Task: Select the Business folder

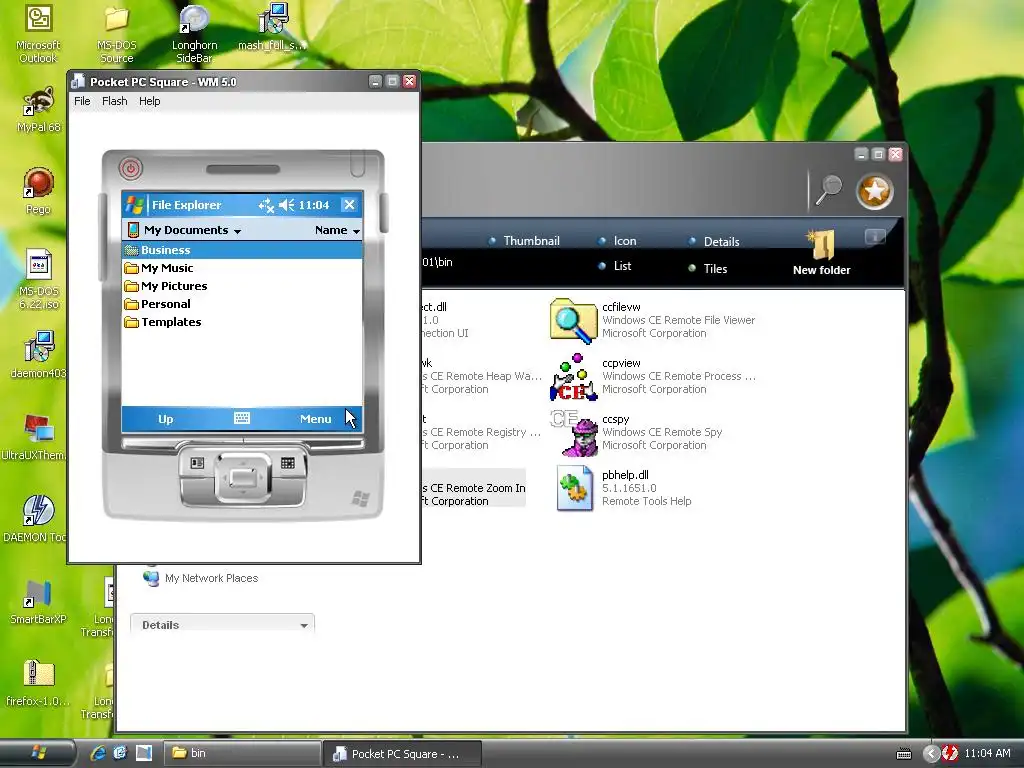Action: click(242, 250)
